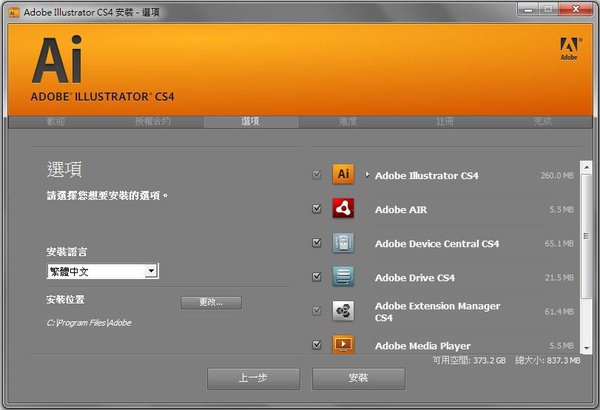Click the 可用空間: 373.2 GB text

(x=469, y=360)
